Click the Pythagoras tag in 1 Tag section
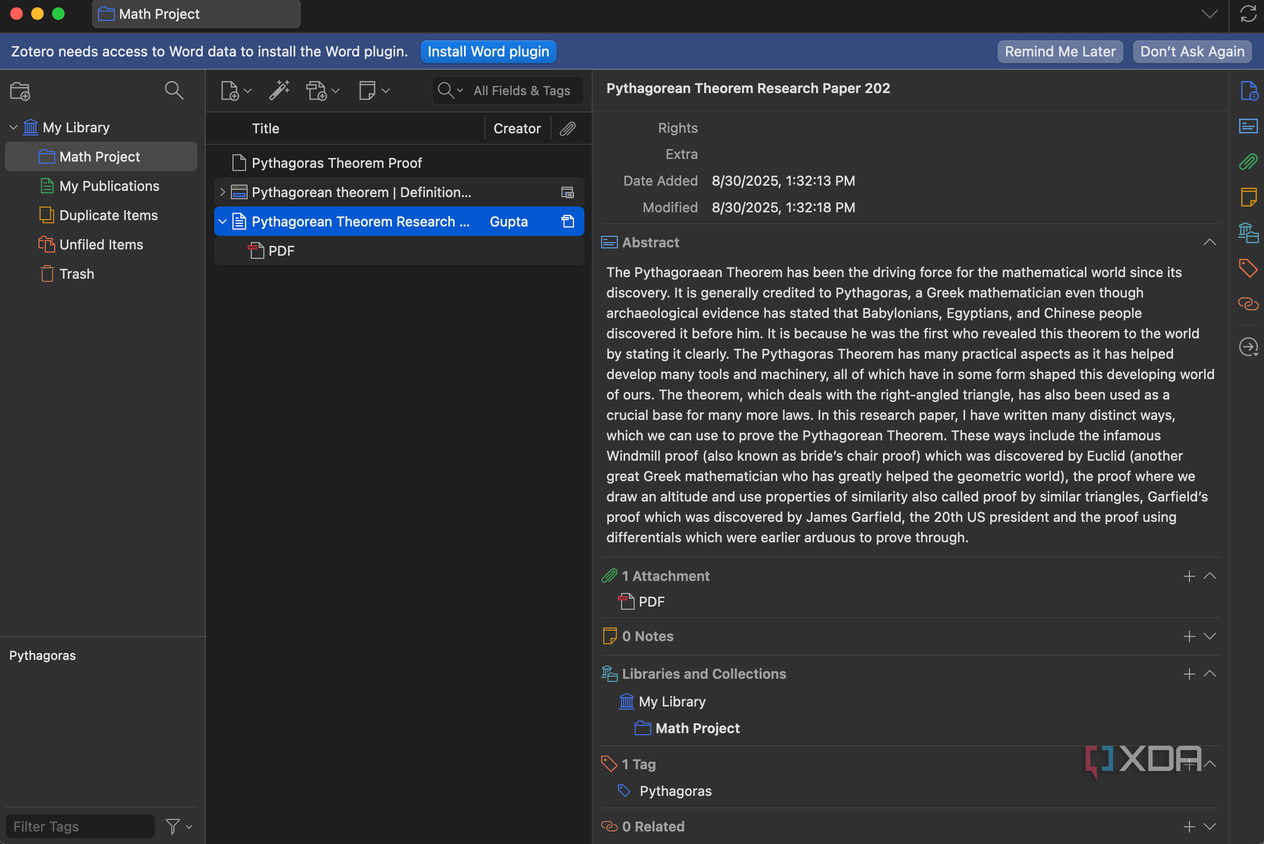Image resolution: width=1264 pixels, height=844 pixels. (675, 791)
